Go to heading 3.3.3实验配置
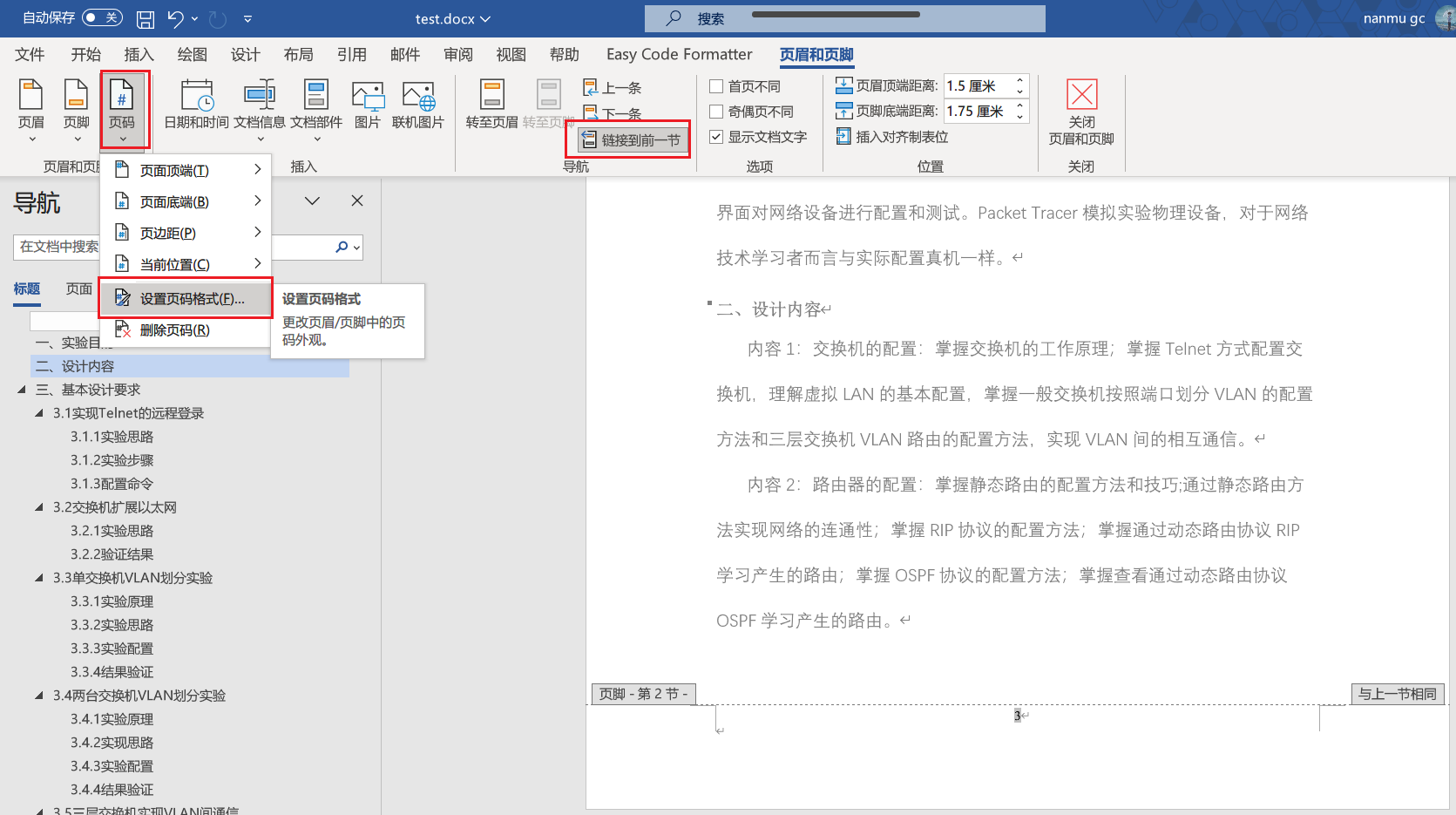1456x815 pixels. pyautogui.click(x=112, y=649)
